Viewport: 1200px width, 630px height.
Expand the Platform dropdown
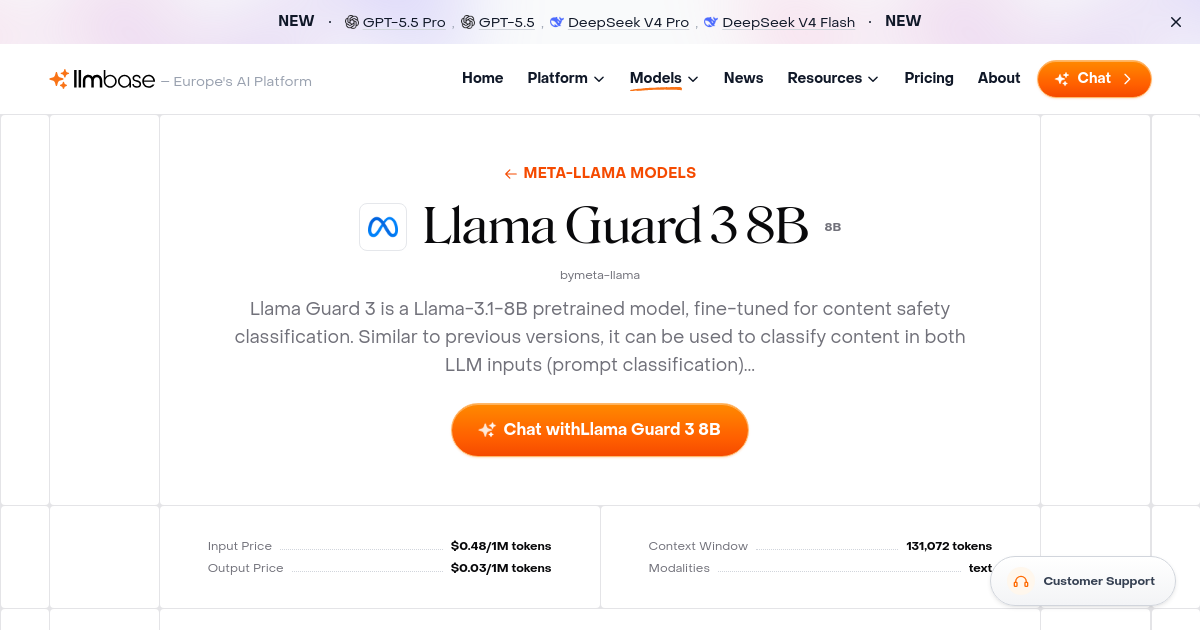[565, 78]
